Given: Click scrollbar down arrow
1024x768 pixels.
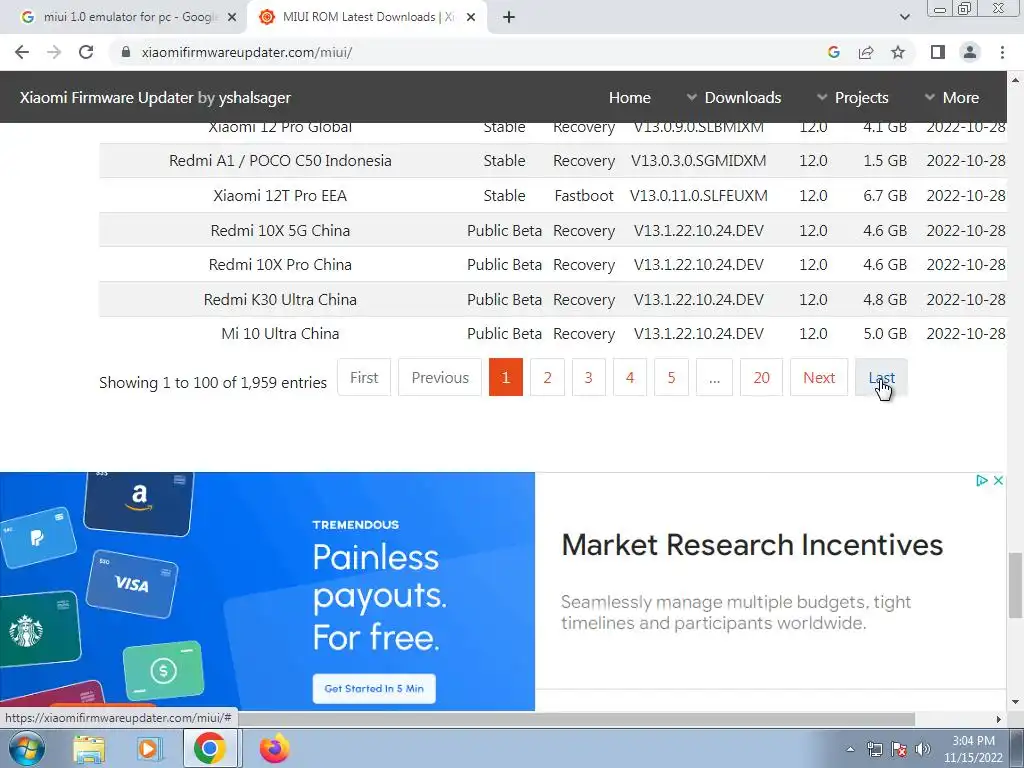Looking at the screenshot, I should click(x=1015, y=703).
